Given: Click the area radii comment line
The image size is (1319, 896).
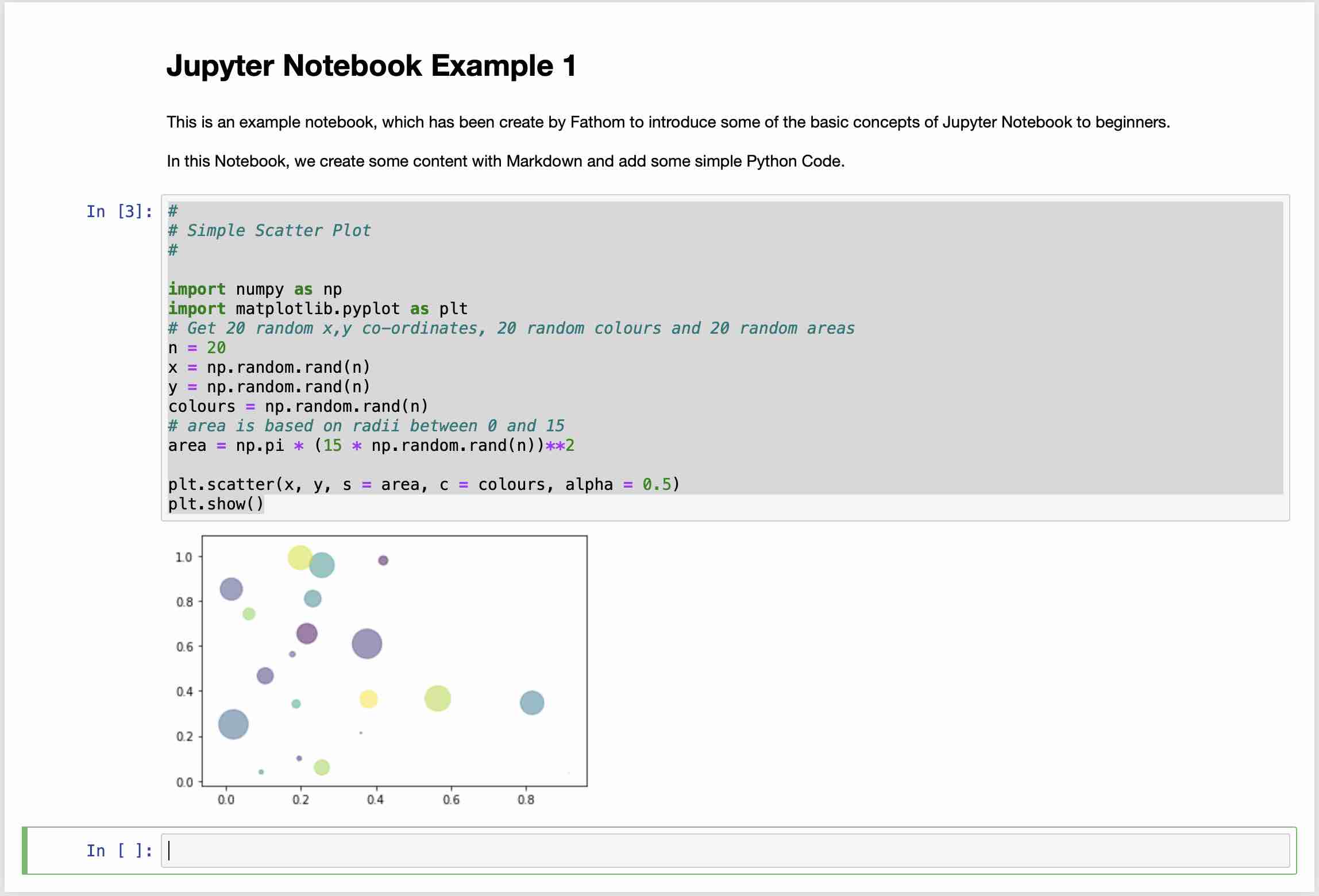Looking at the screenshot, I should pos(366,426).
